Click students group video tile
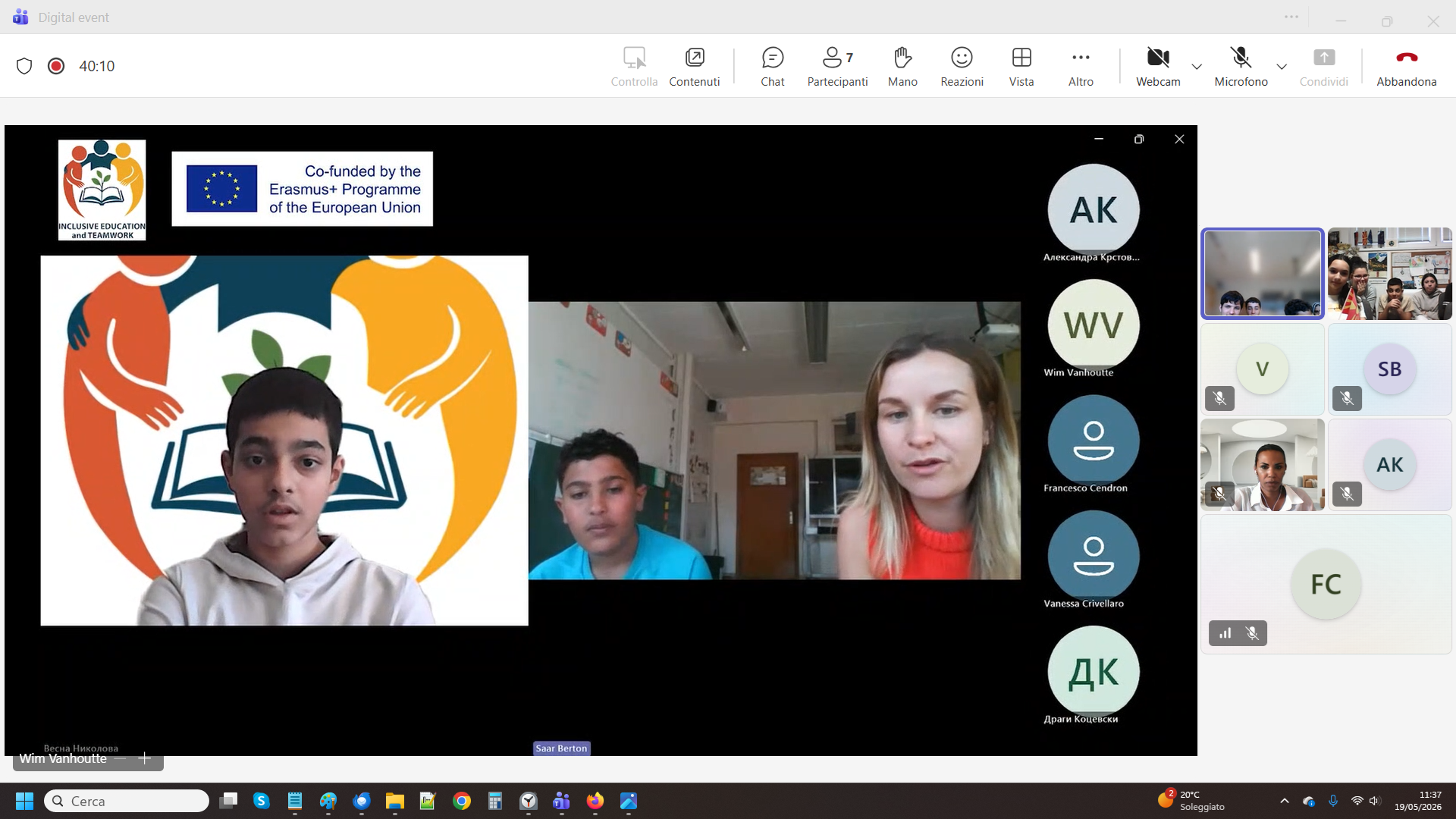The width and height of the screenshot is (1456, 819). tap(1389, 273)
